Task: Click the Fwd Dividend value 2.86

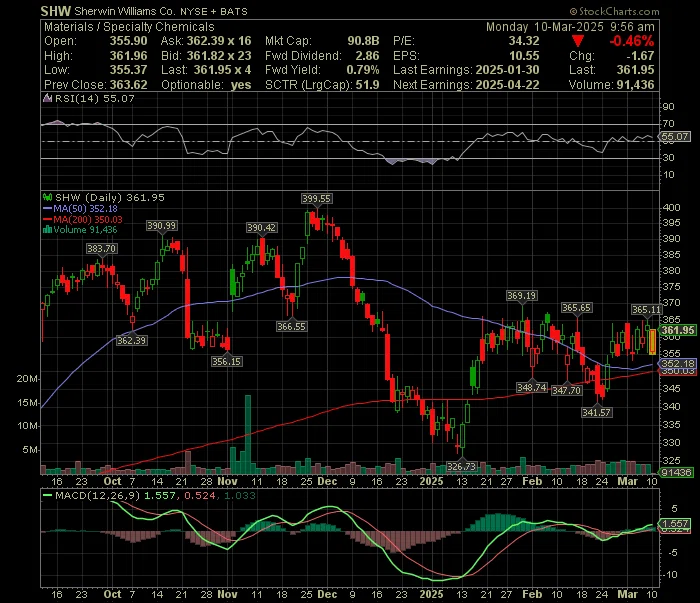Action: (367, 56)
